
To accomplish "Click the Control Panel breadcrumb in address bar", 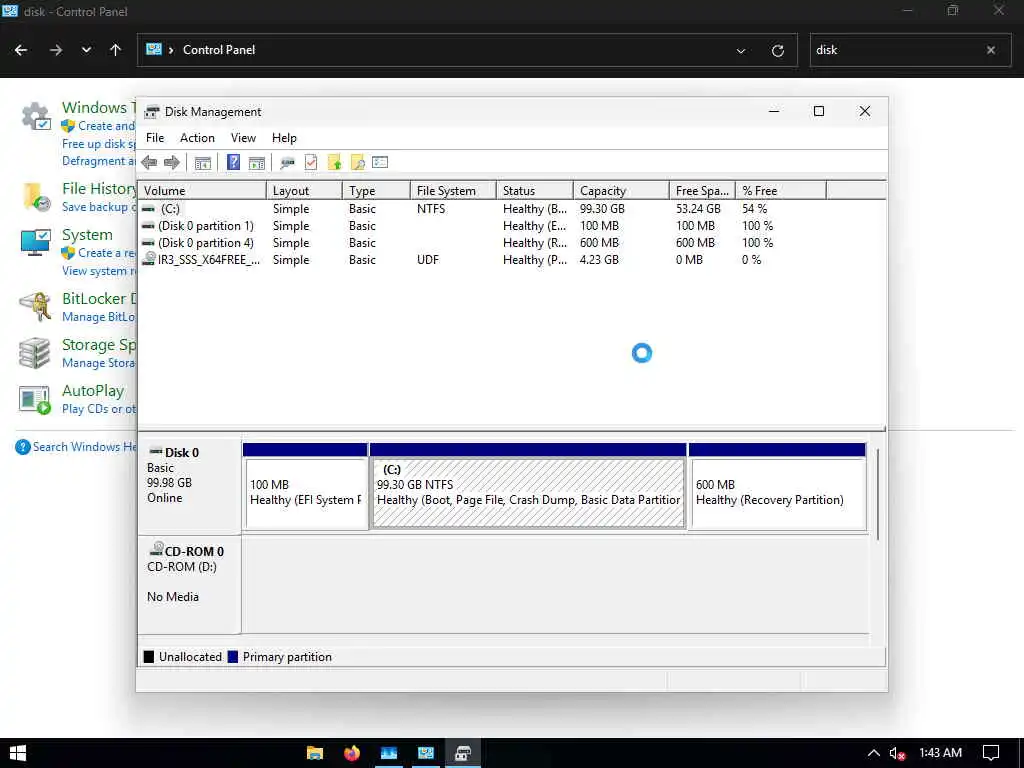I will click(219, 50).
